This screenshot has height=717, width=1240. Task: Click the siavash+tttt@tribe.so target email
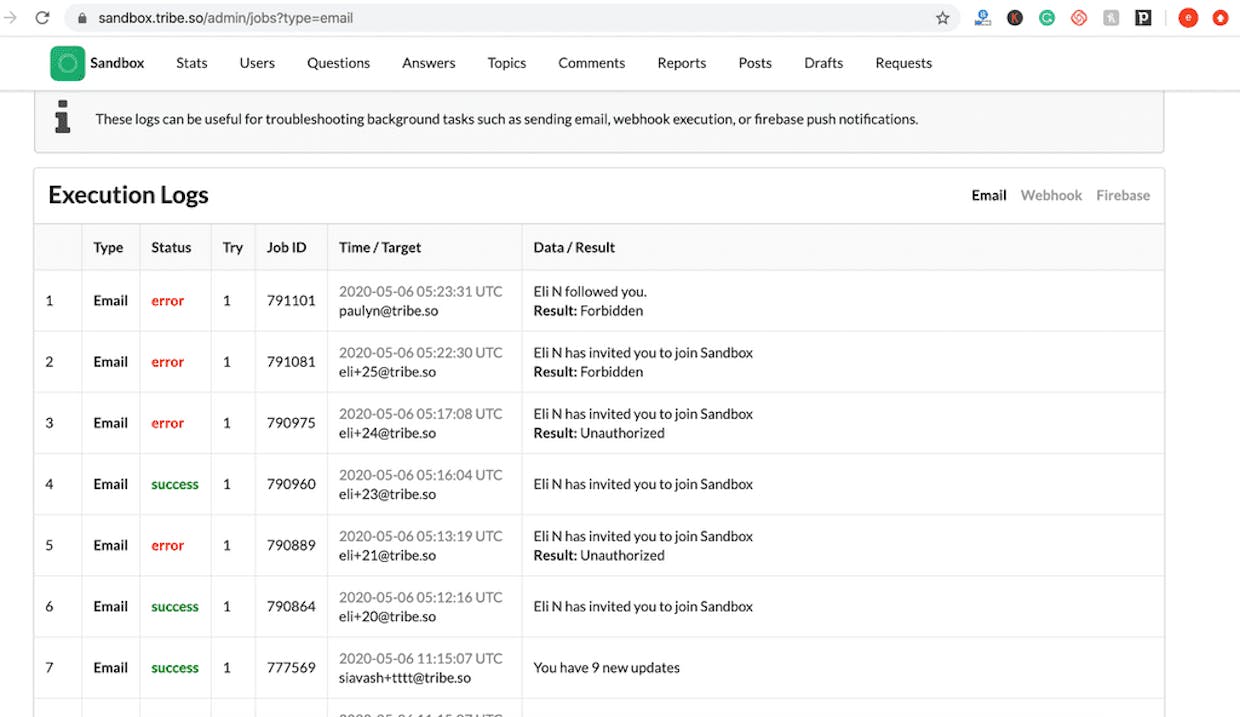(405, 678)
